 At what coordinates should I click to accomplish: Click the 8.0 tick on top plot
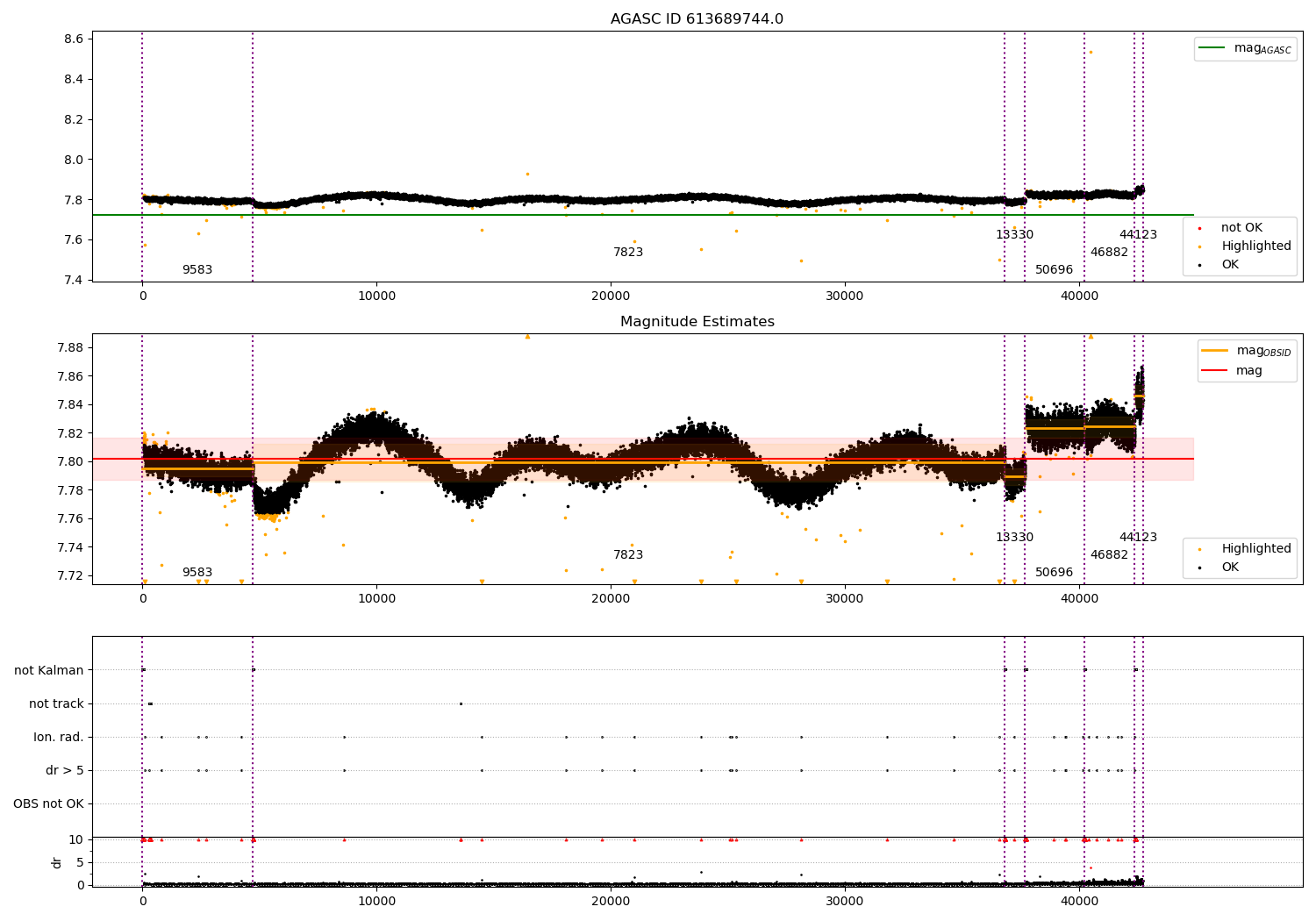(74, 161)
